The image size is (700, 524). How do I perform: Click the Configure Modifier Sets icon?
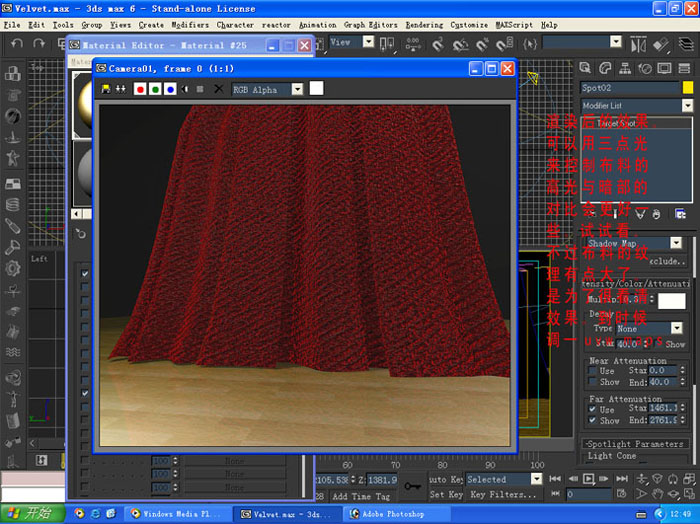pos(680,214)
